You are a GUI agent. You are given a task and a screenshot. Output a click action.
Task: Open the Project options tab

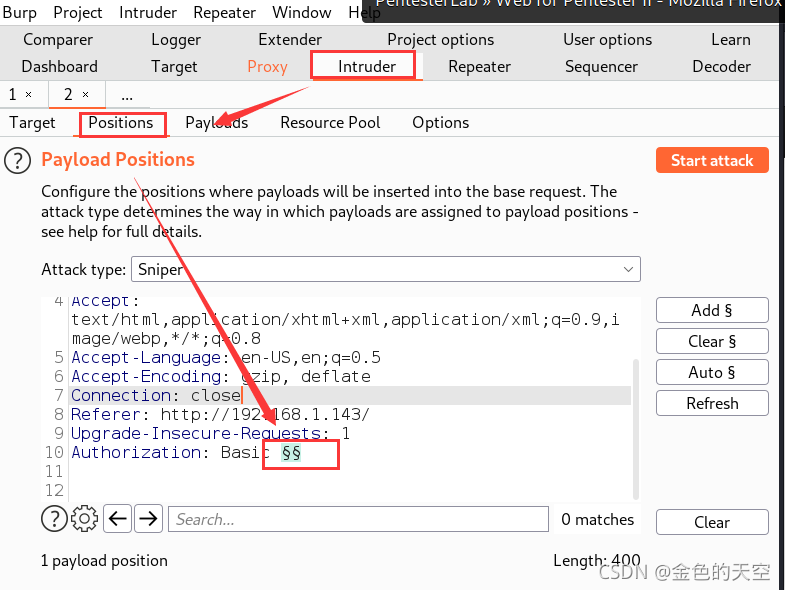coord(441,40)
